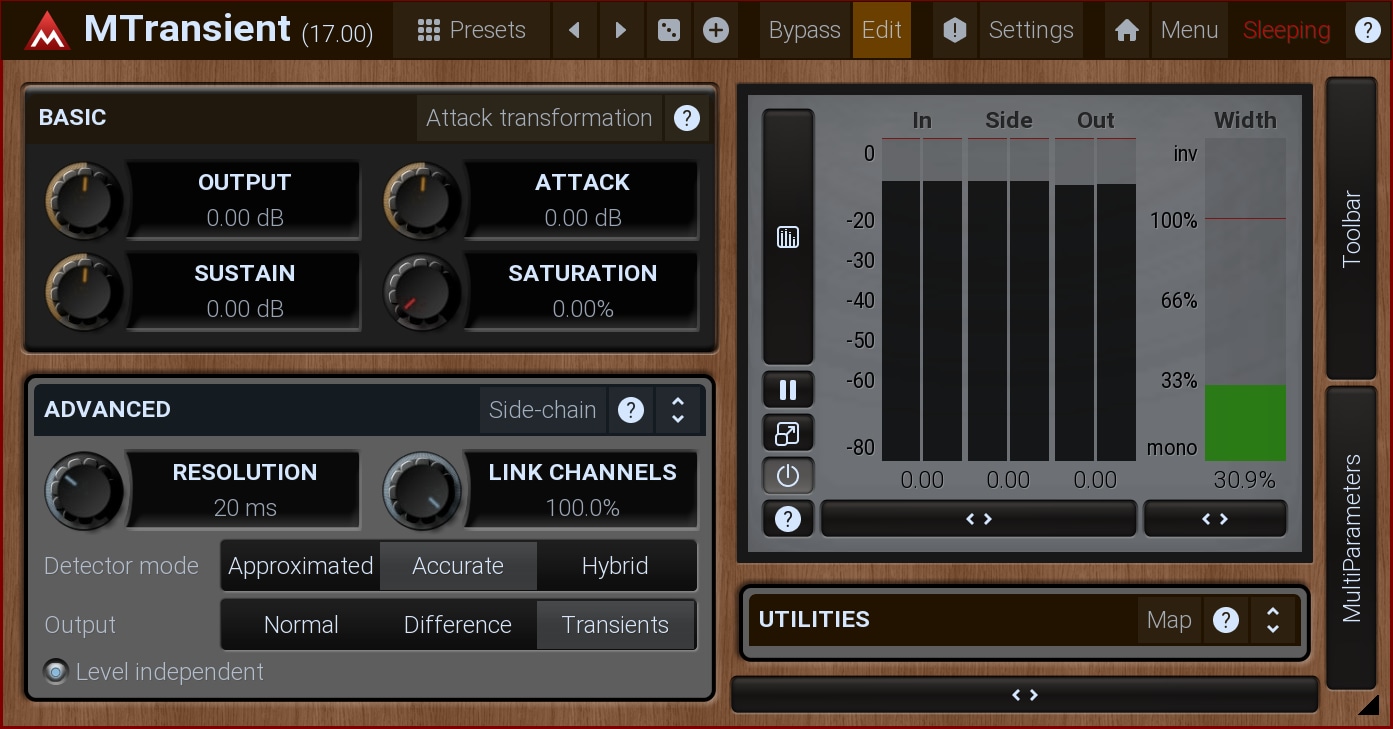Enable the Level independent option
The image size is (1393, 729).
(57, 672)
